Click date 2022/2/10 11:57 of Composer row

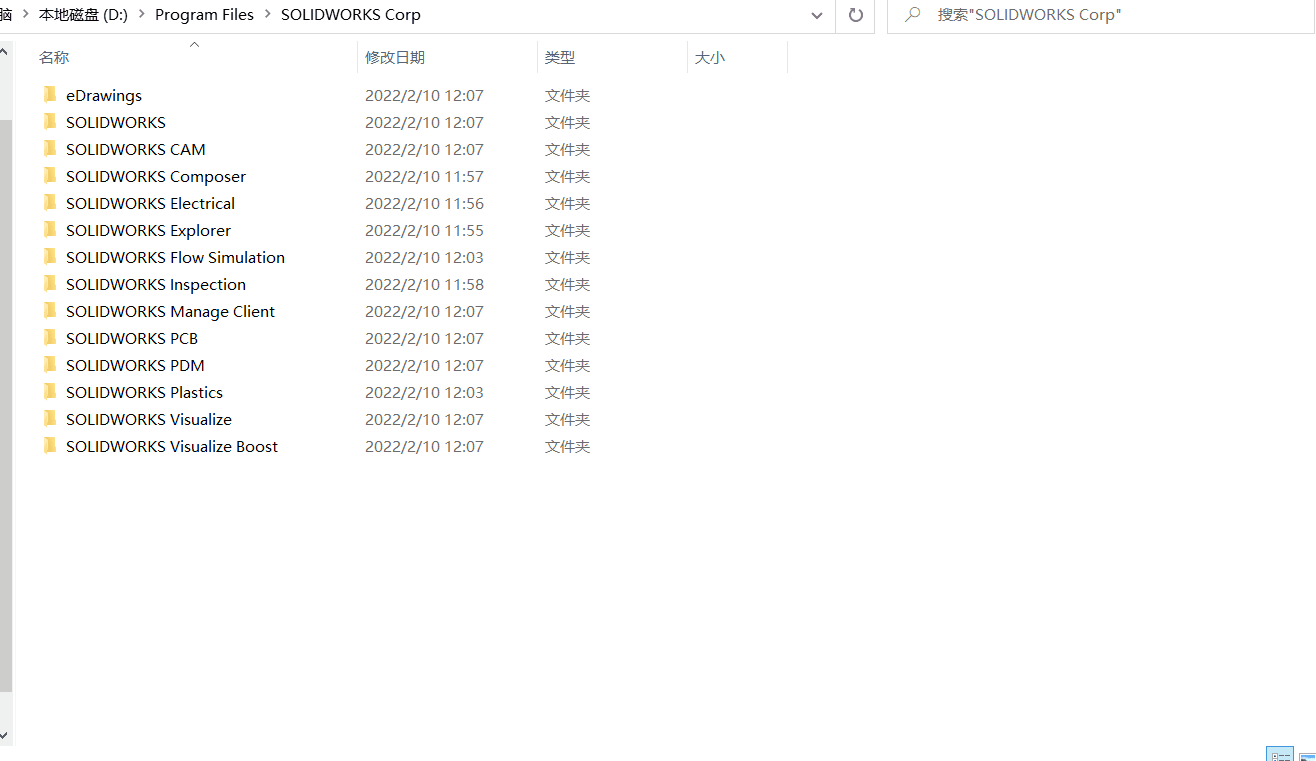coord(424,177)
